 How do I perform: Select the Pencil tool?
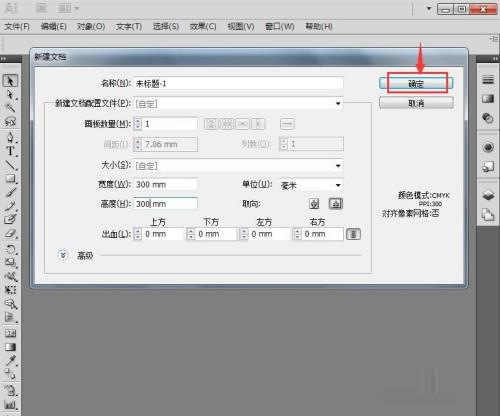[x=10, y=206]
